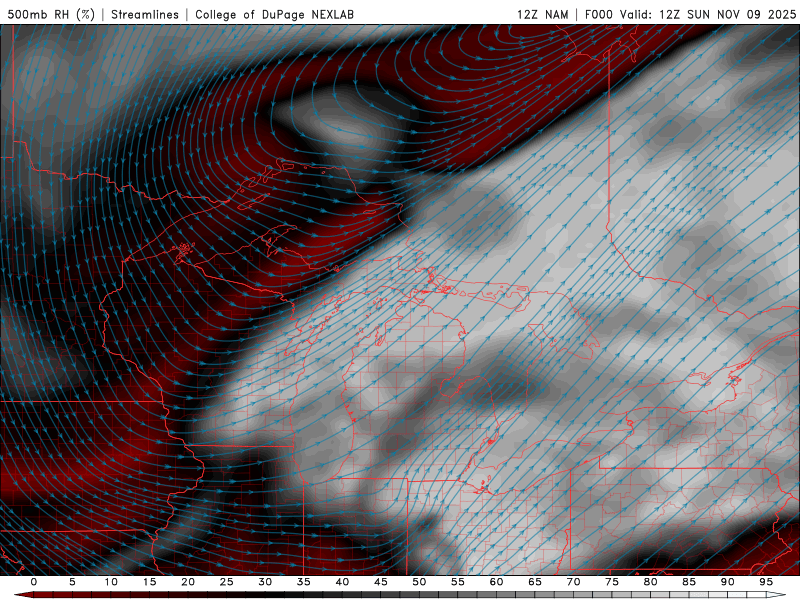Select the 'Streamlines' label in header
800x600 pixels.
(x=145, y=14)
